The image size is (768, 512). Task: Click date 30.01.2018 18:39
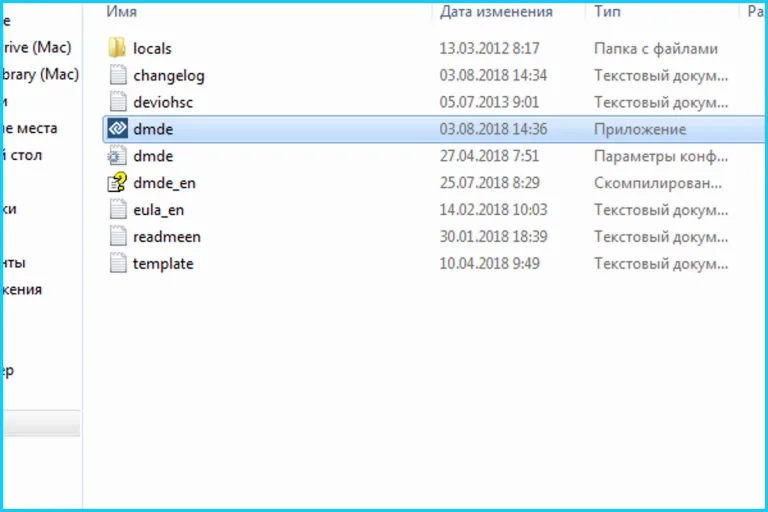click(493, 237)
